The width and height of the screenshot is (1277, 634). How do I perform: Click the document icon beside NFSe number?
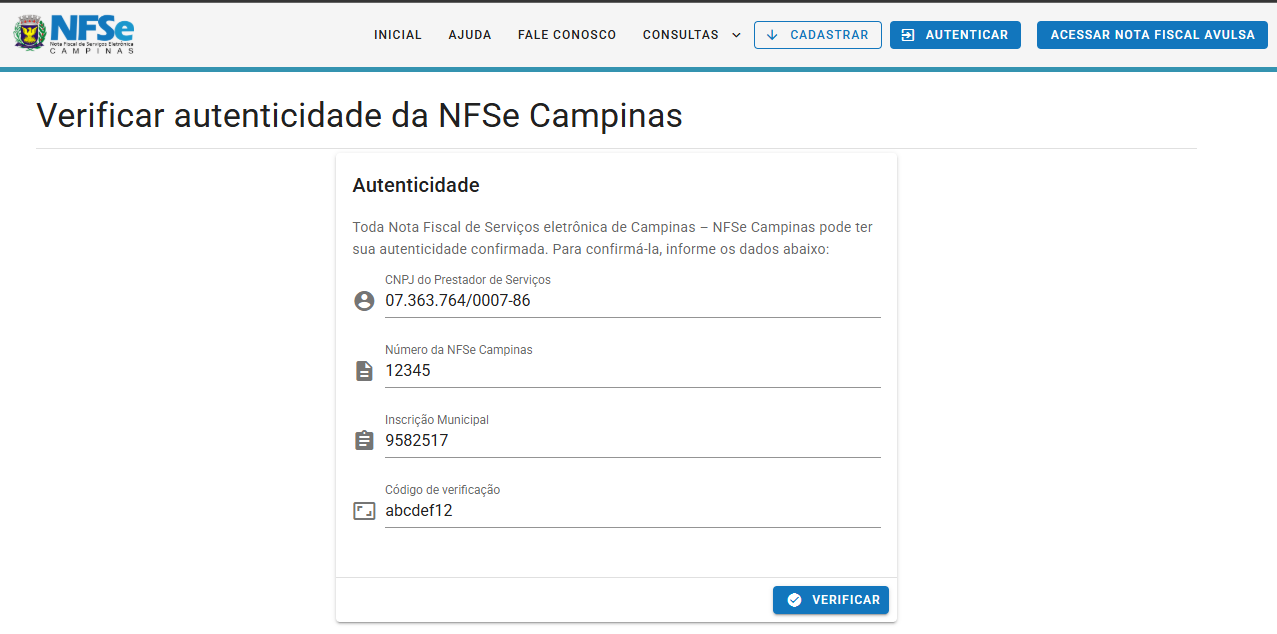pyautogui.click(x=364, y=371)
